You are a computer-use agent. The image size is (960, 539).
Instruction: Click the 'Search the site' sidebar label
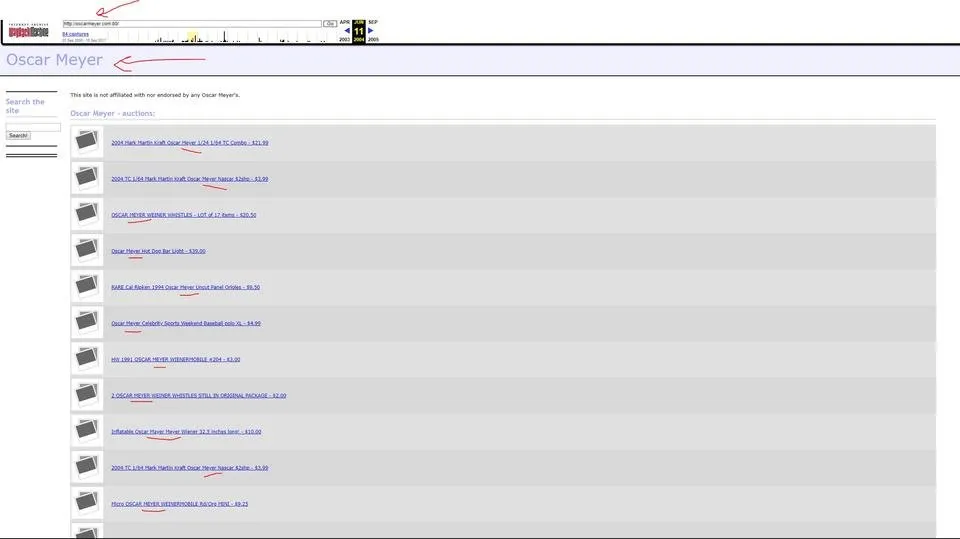click(x=25, y=106)
